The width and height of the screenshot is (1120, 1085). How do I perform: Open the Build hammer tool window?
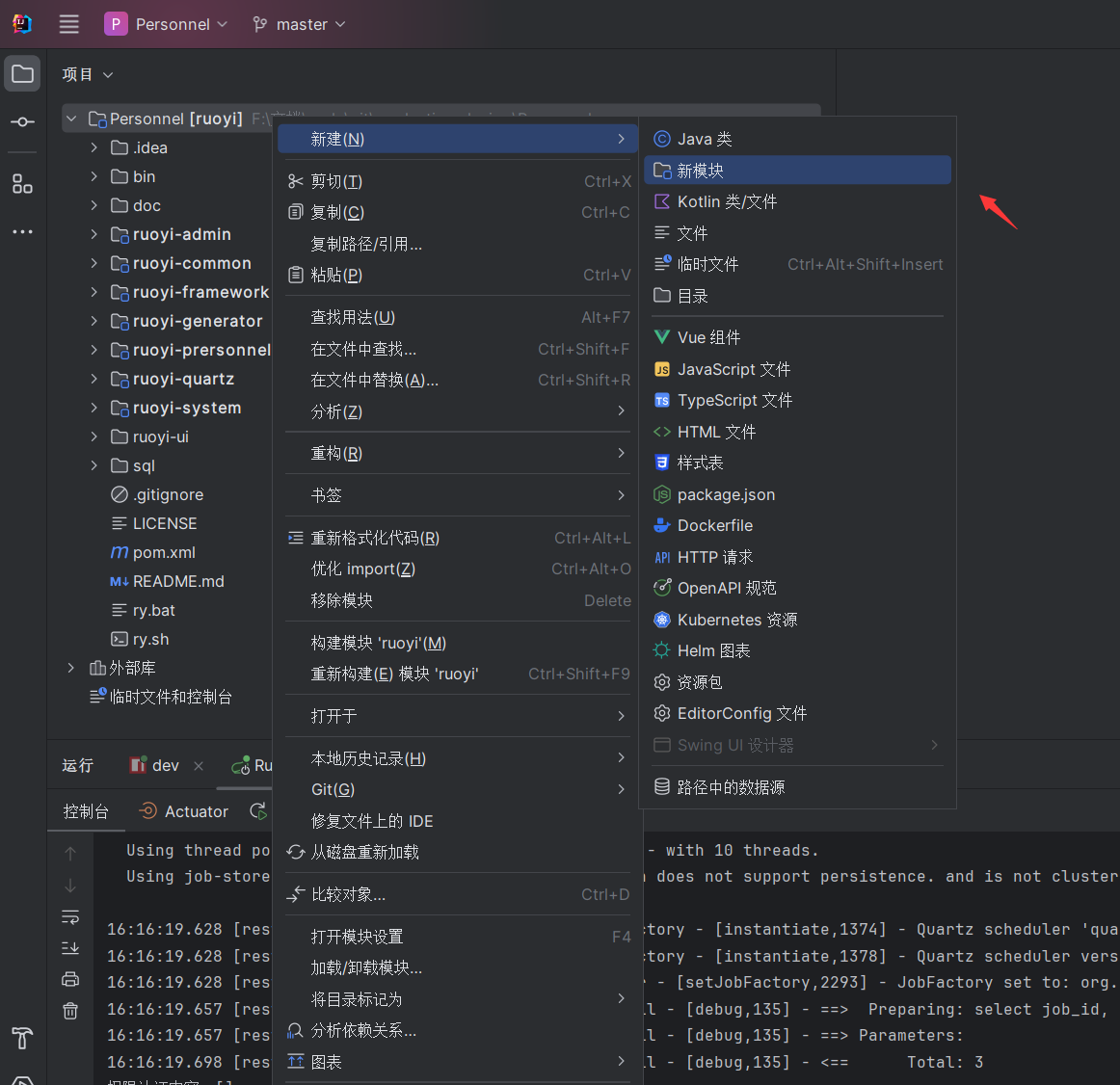click(x=22, y=1038)
